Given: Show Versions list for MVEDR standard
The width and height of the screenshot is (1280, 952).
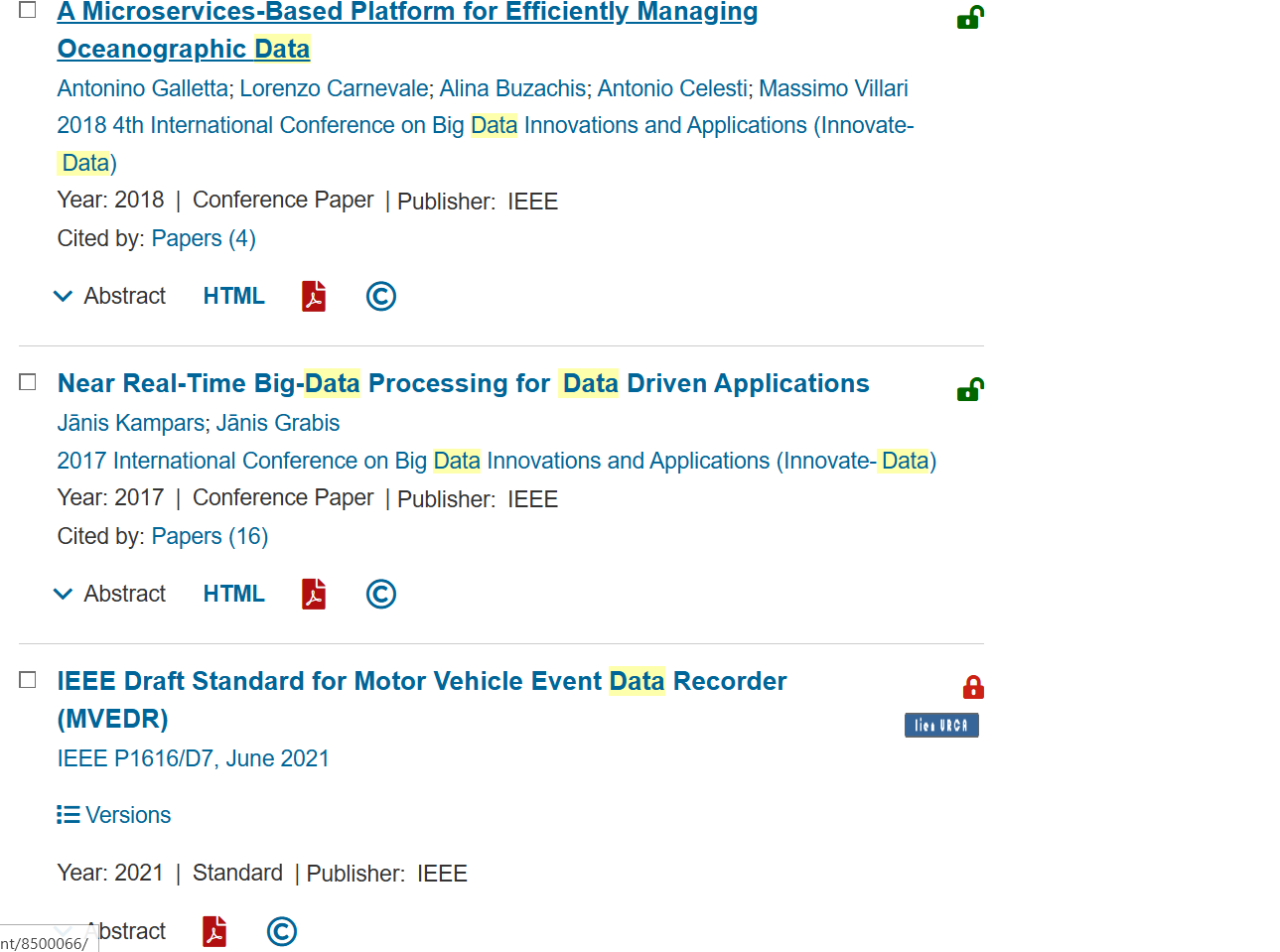Looking at the screenshot, I should click(x=114, y=815).
